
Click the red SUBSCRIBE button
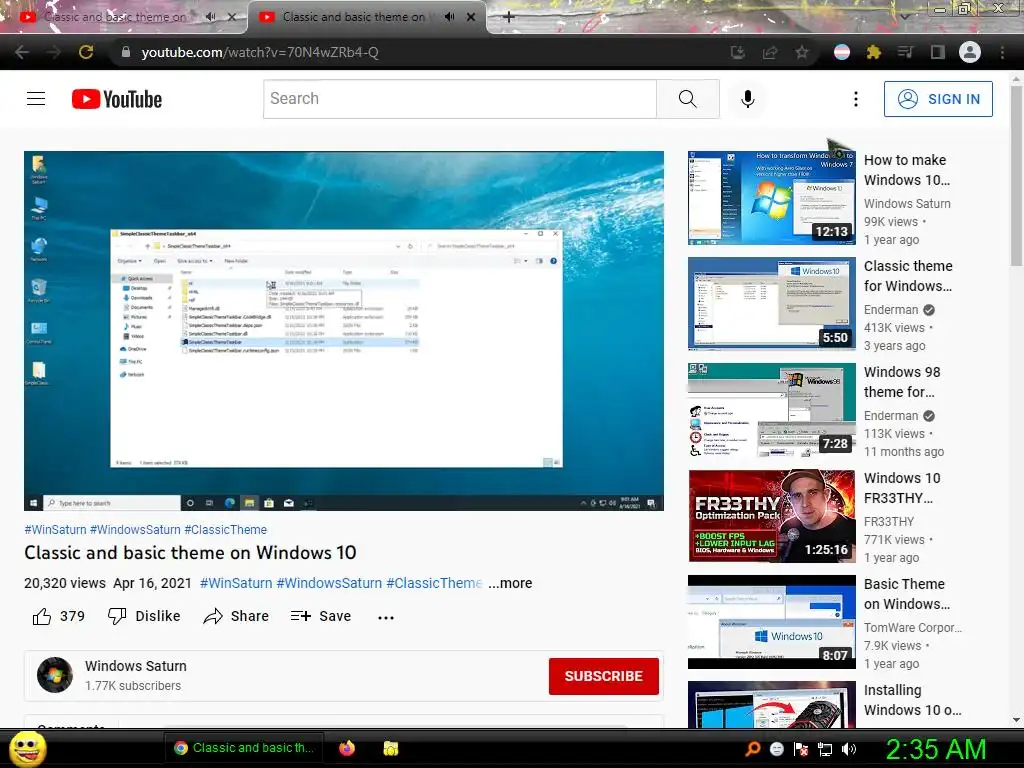(603, 676)
